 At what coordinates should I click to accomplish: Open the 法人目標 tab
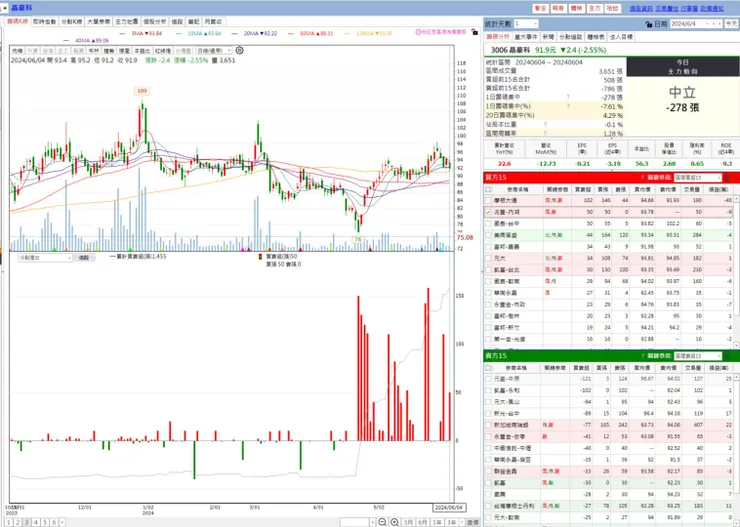[x=621, y=37]
